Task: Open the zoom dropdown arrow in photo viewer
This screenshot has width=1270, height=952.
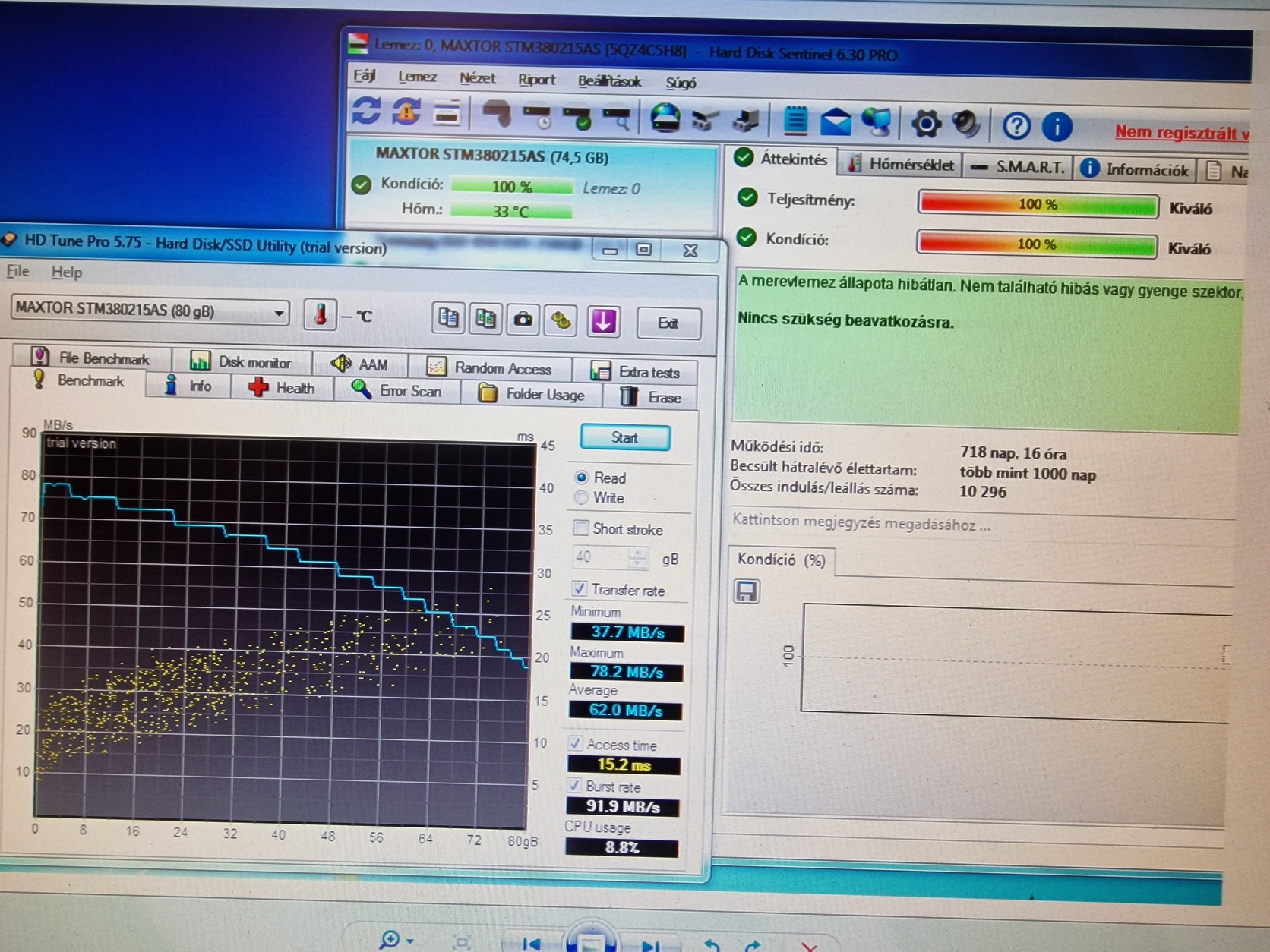Action: tap(410, 941)
